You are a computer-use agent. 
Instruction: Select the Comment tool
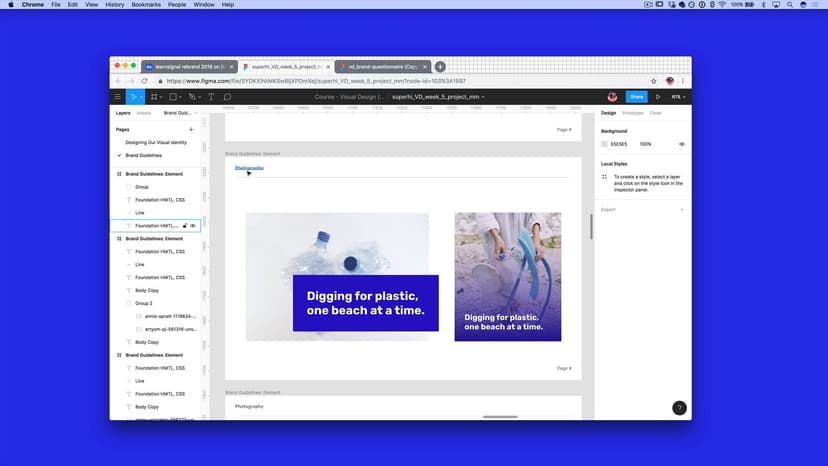point(228,97)
